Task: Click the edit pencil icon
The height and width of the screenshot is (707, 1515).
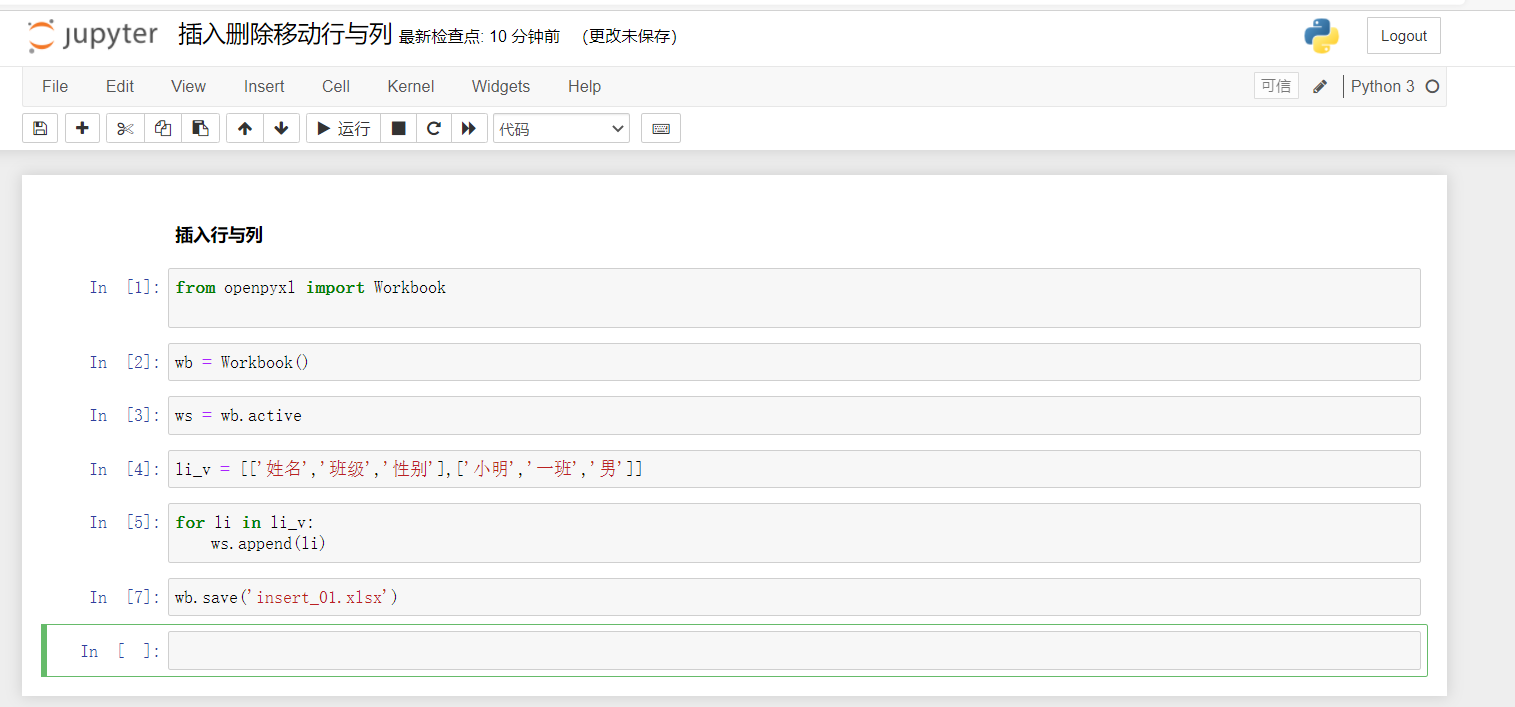Action: point(1320,86)
